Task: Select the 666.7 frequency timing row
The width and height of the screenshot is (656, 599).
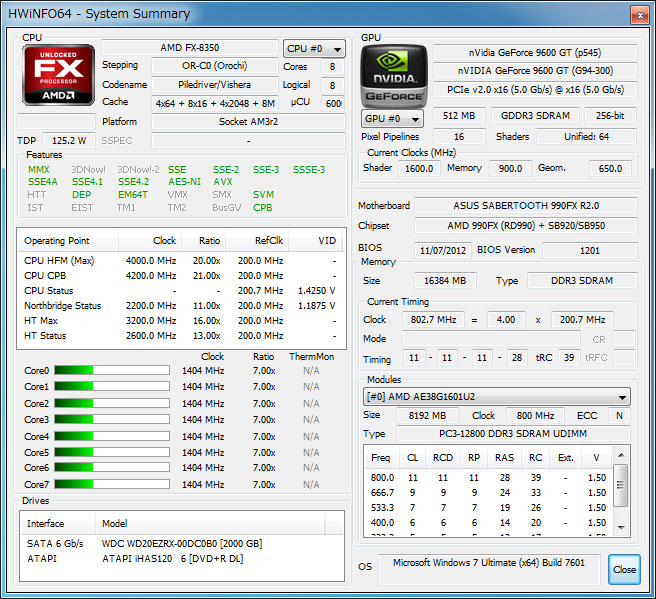Action: [488, 493]
